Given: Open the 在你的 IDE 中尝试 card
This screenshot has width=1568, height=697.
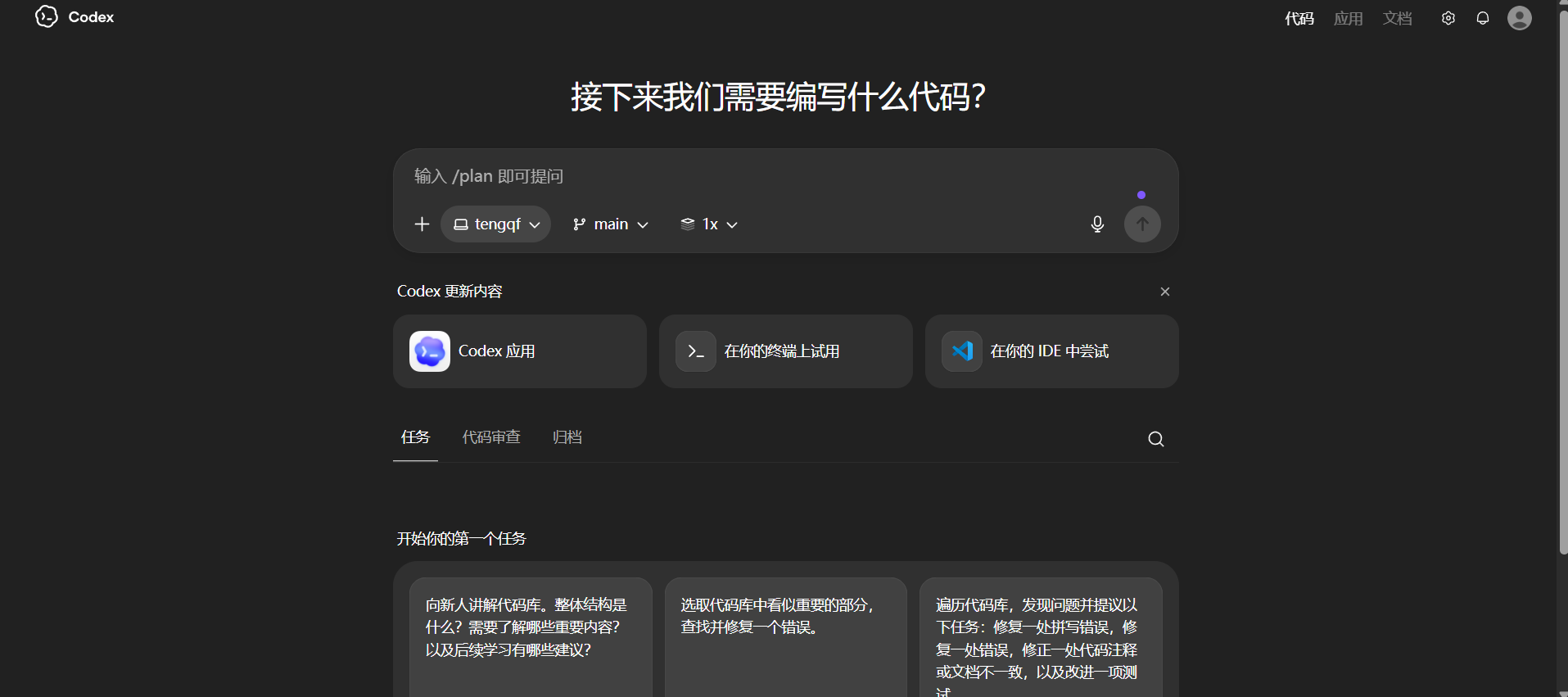Looking at the screenshot, I should (1052, 351).
